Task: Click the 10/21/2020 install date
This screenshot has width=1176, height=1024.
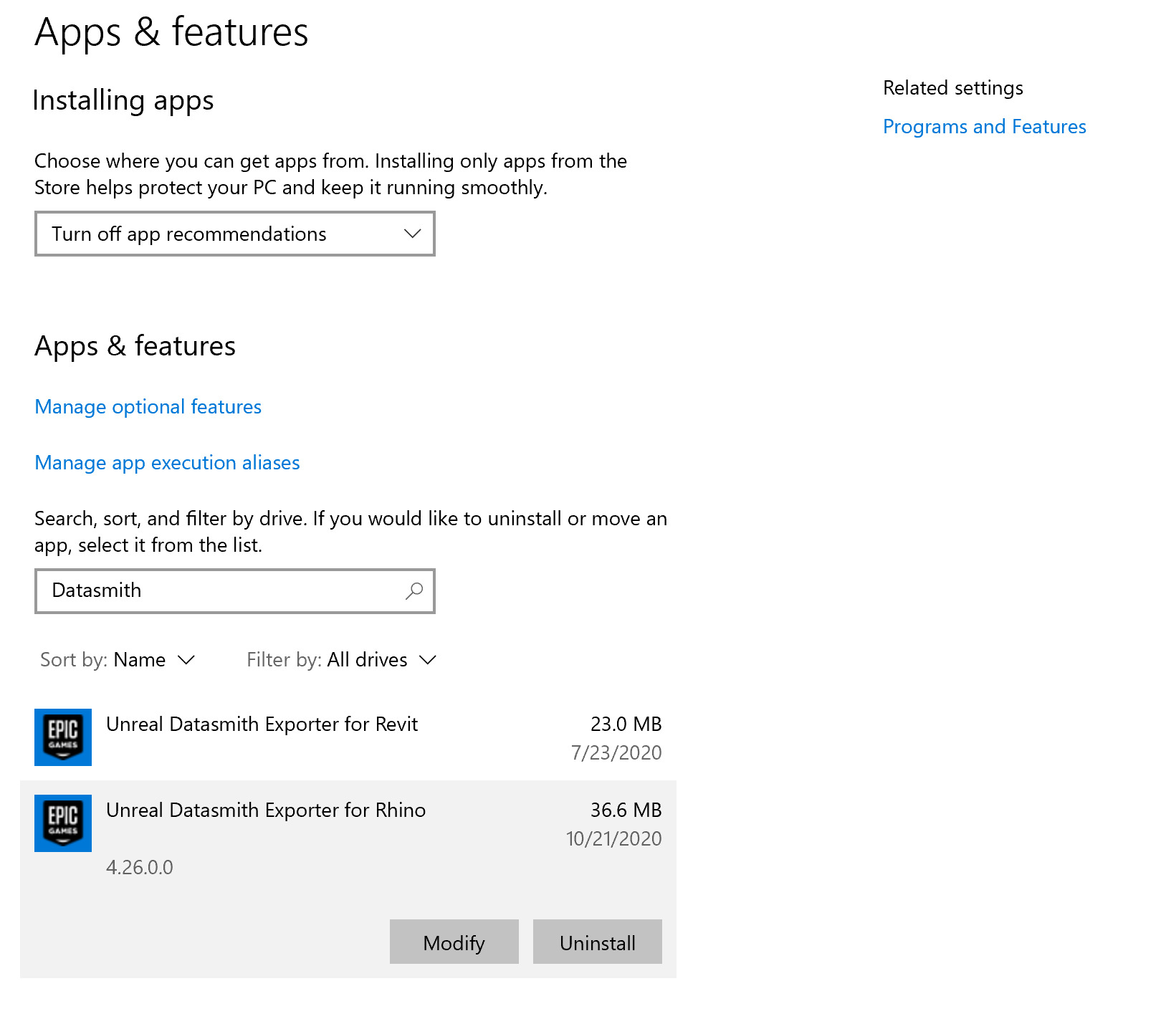Action: point(613,838)
